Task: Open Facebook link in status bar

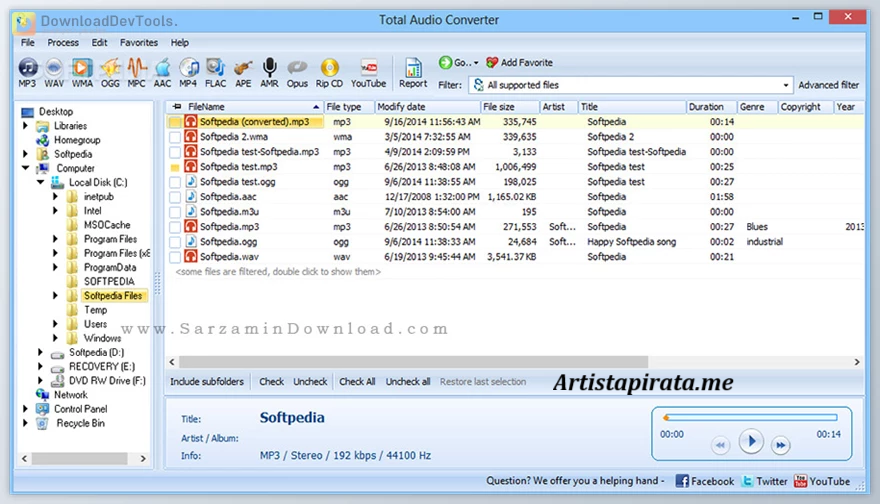Action: [705, 481]
